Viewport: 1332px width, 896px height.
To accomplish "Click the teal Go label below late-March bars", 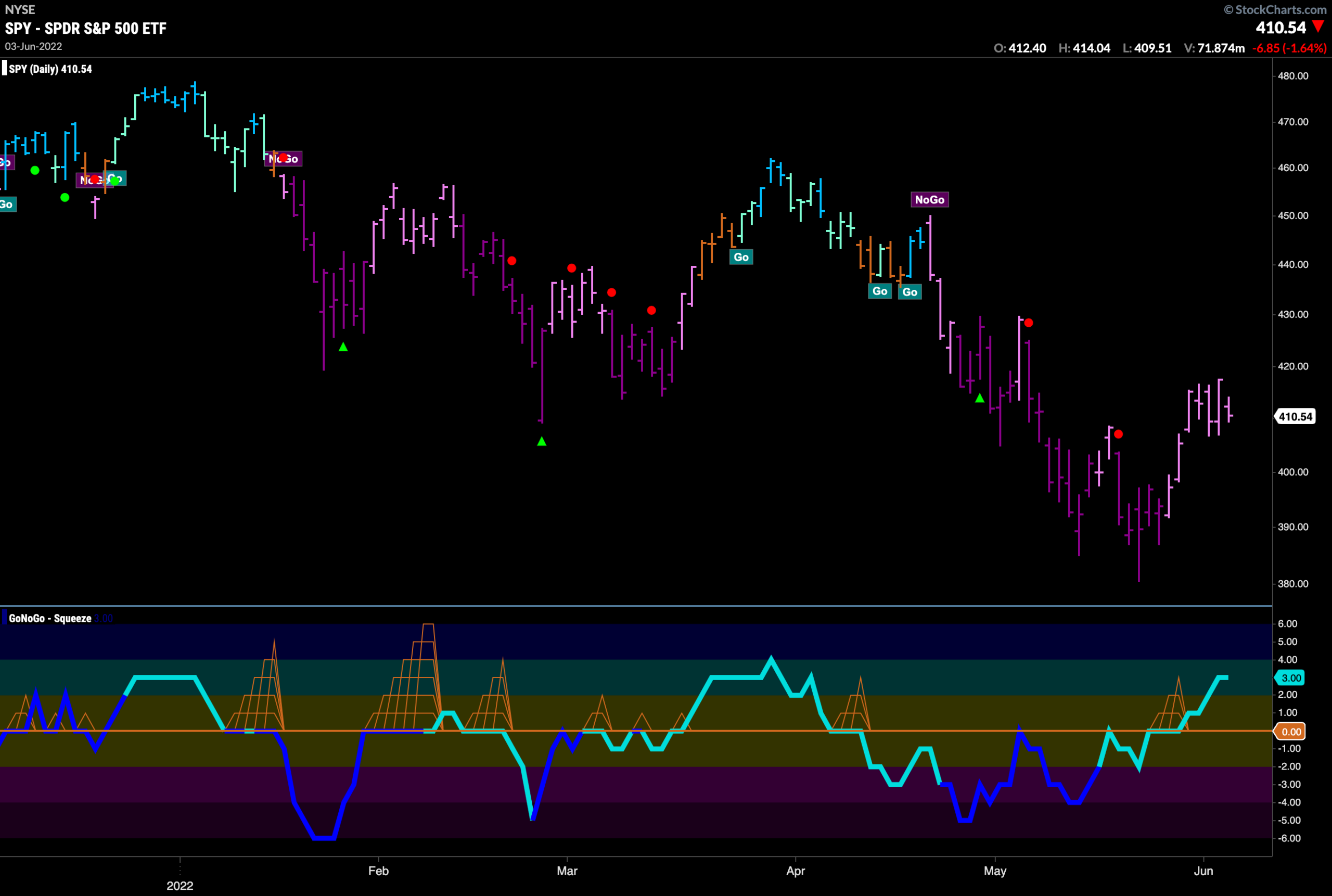I will pyautogui.click(x=741, y=257).
